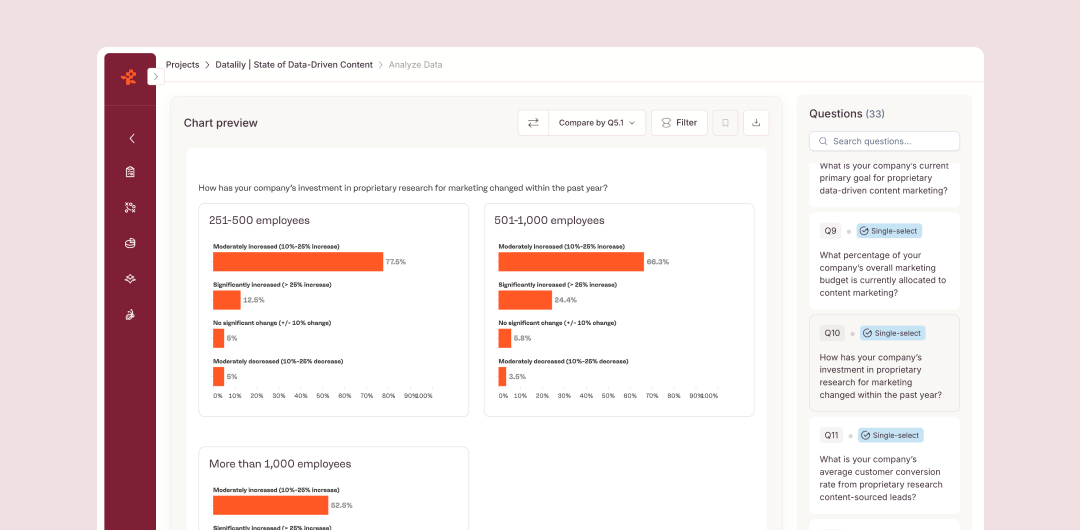Viewport: 1080px width, 530px height.
Task: Go to Projects in the breadcrumb
Action: pyautogui.click(x=183, y=65)
